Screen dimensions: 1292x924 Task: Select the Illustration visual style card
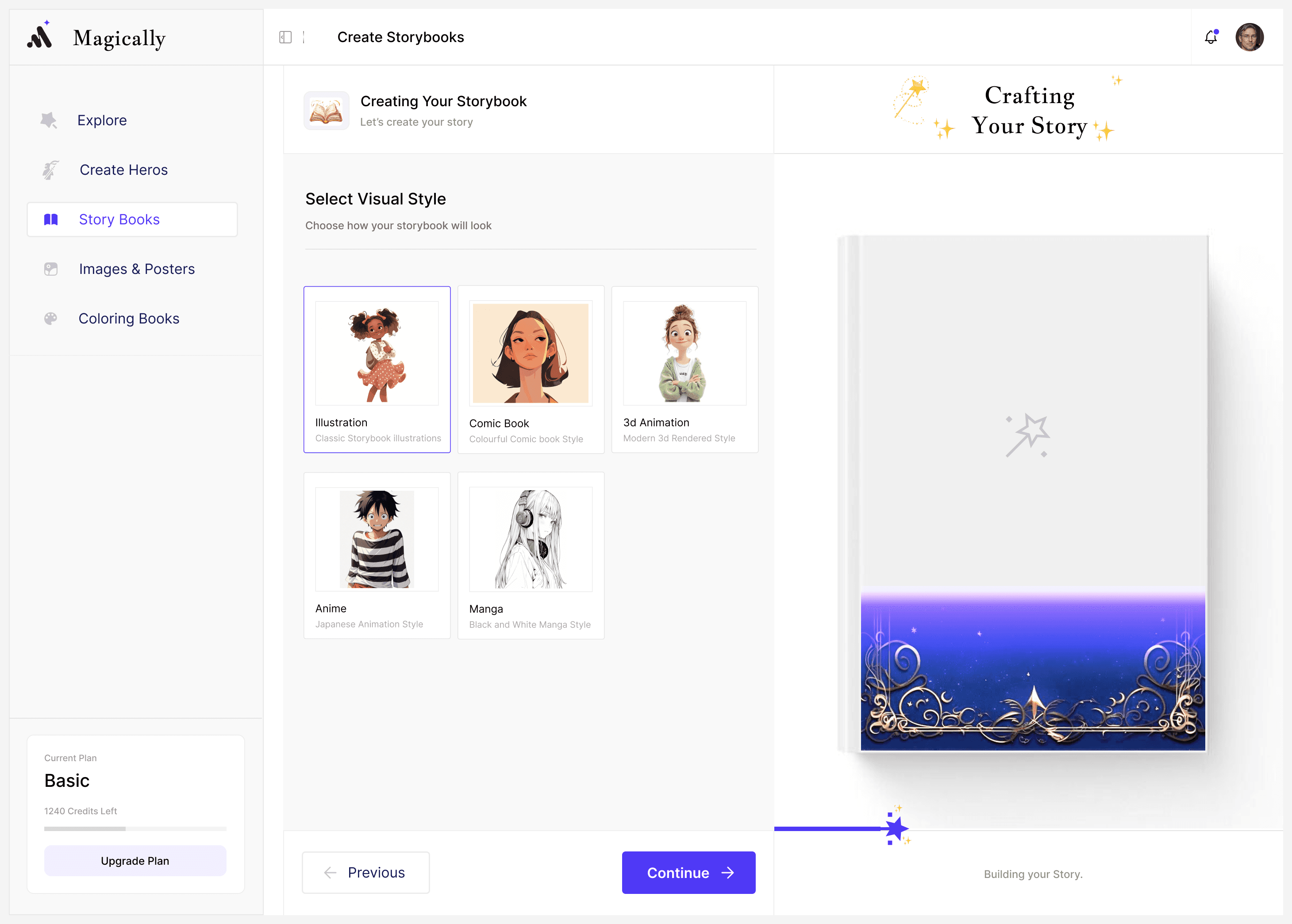377,369
